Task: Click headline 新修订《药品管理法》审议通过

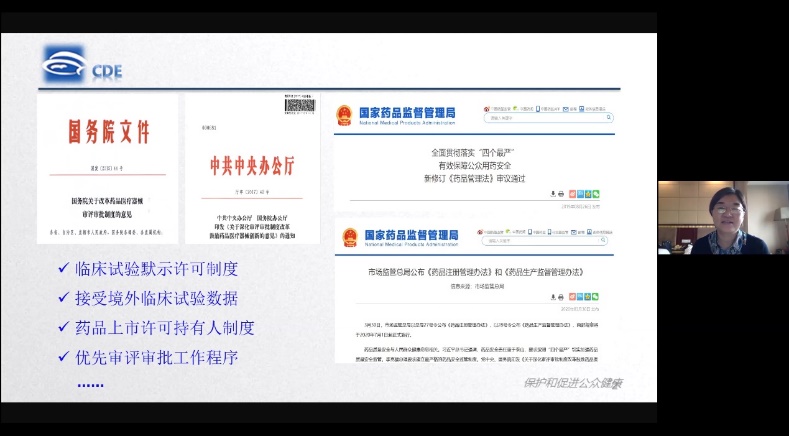Action: 474,177
